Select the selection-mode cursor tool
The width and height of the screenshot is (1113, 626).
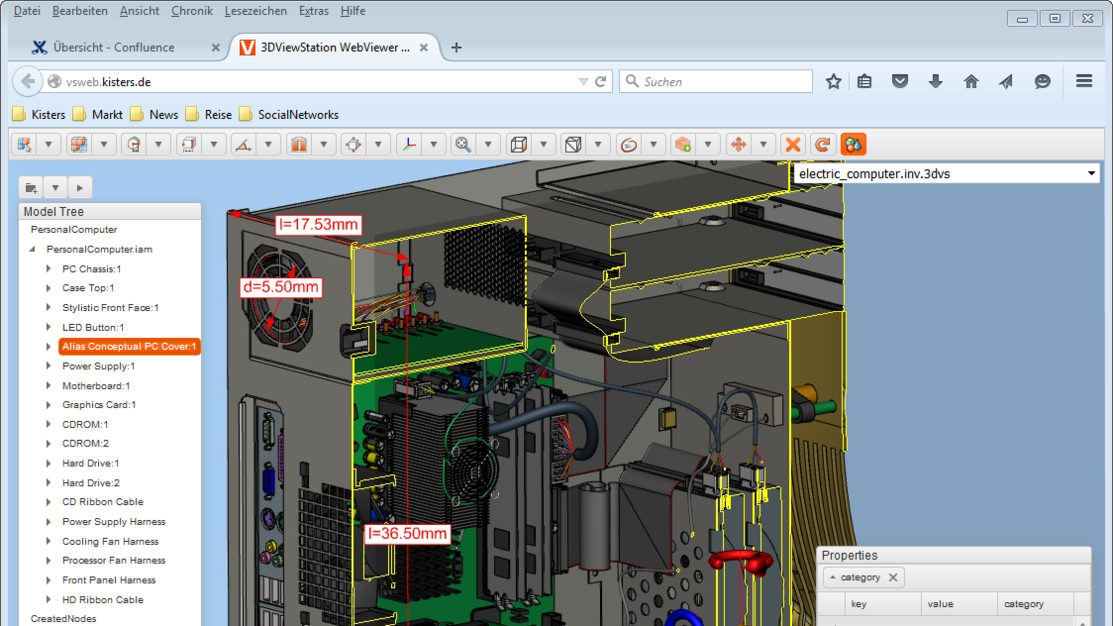25,145
